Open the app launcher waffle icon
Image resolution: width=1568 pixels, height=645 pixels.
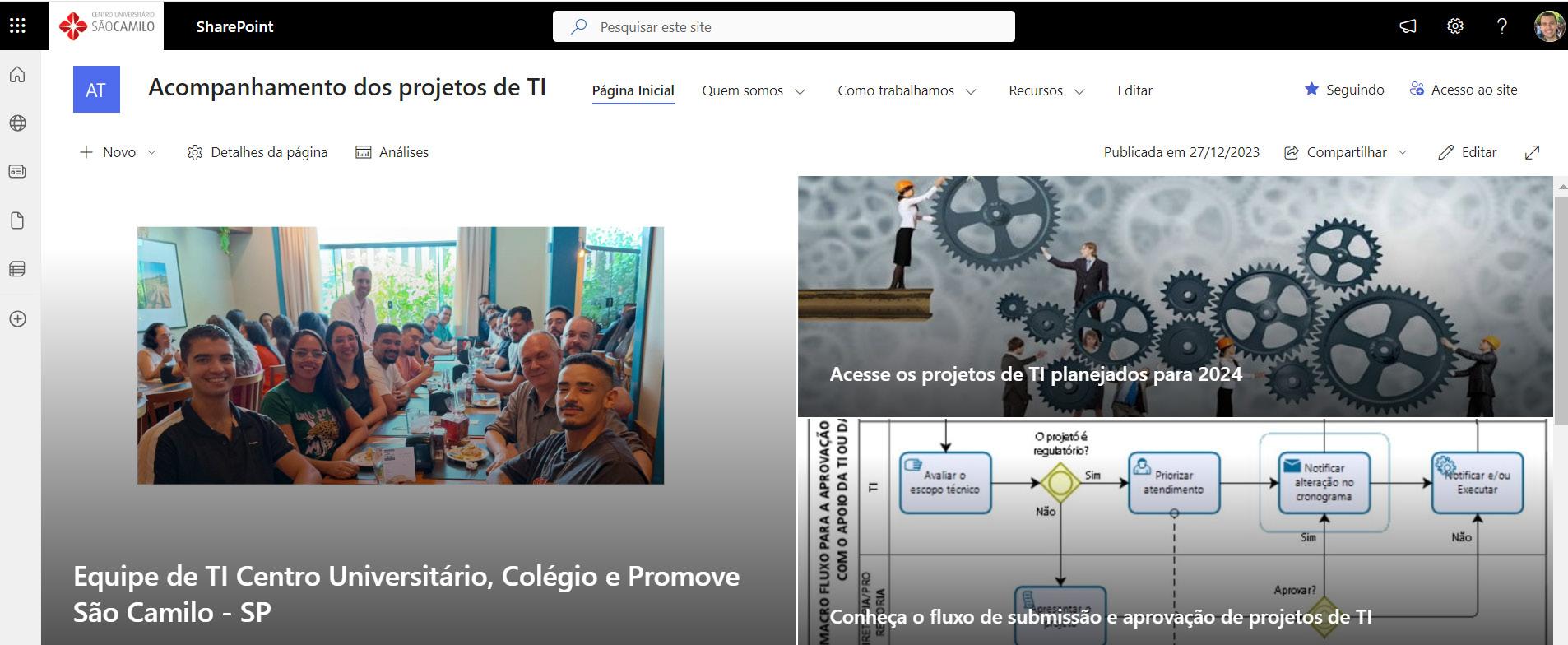coord(17,26)
